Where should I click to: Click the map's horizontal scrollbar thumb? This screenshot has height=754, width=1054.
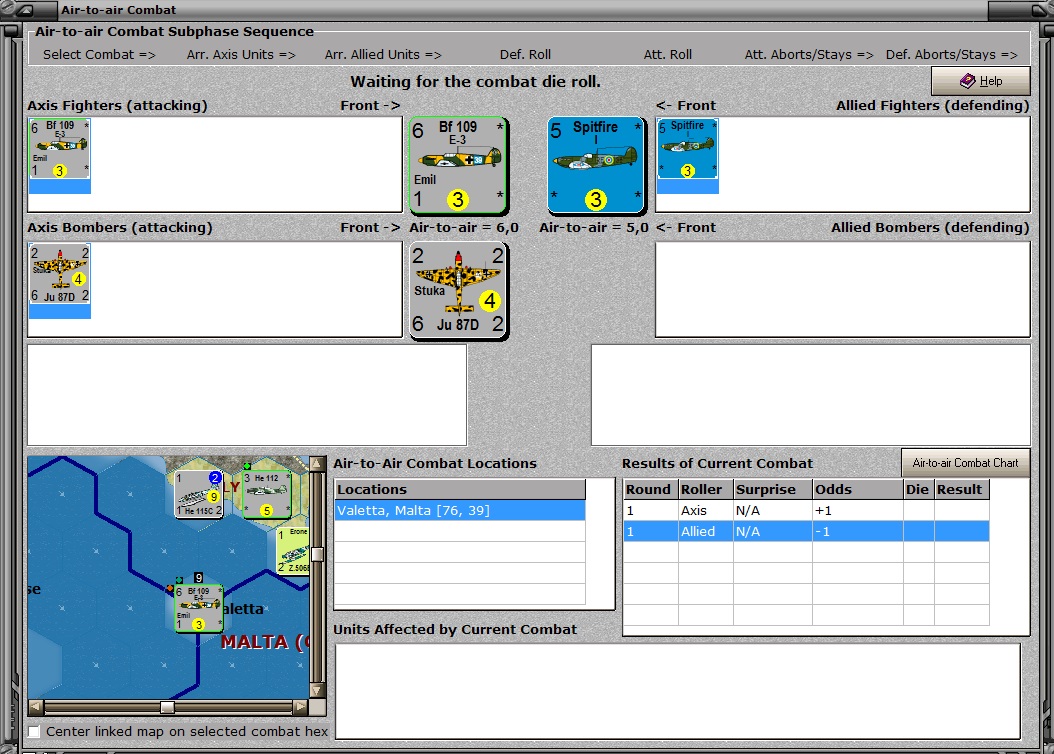pos(167,707)
